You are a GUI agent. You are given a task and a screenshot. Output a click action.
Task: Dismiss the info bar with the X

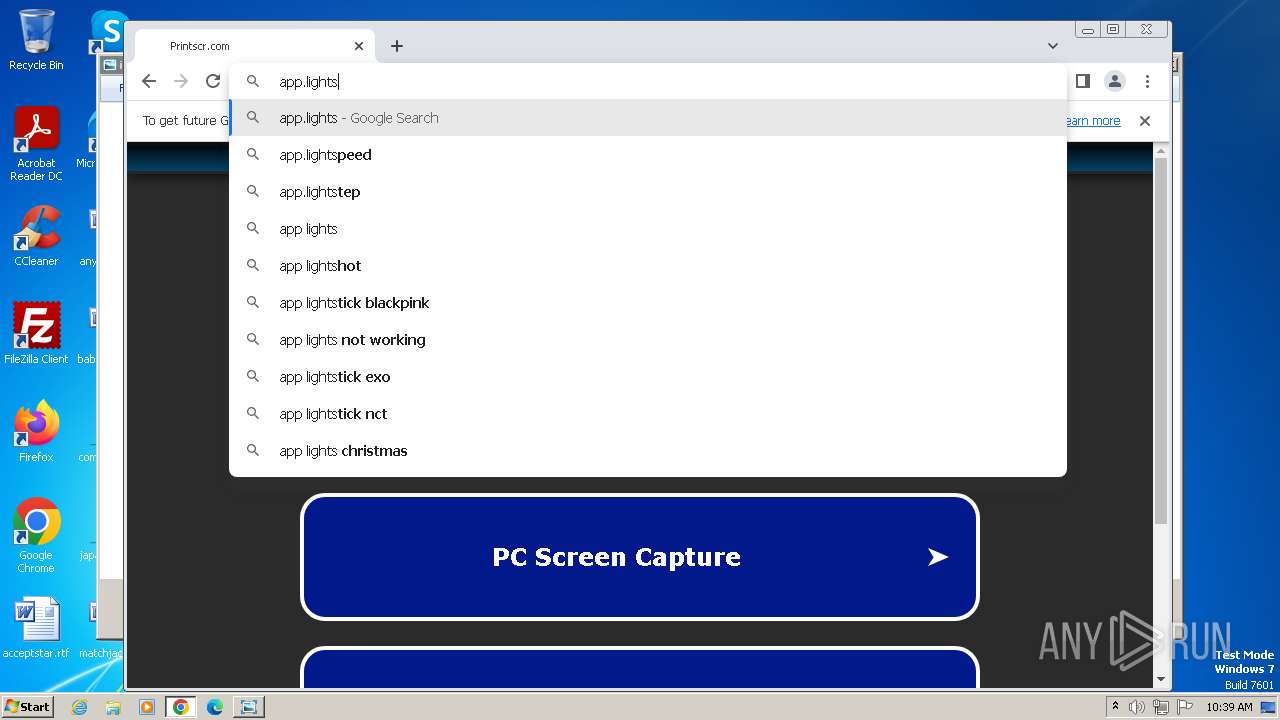point(1145,121)
